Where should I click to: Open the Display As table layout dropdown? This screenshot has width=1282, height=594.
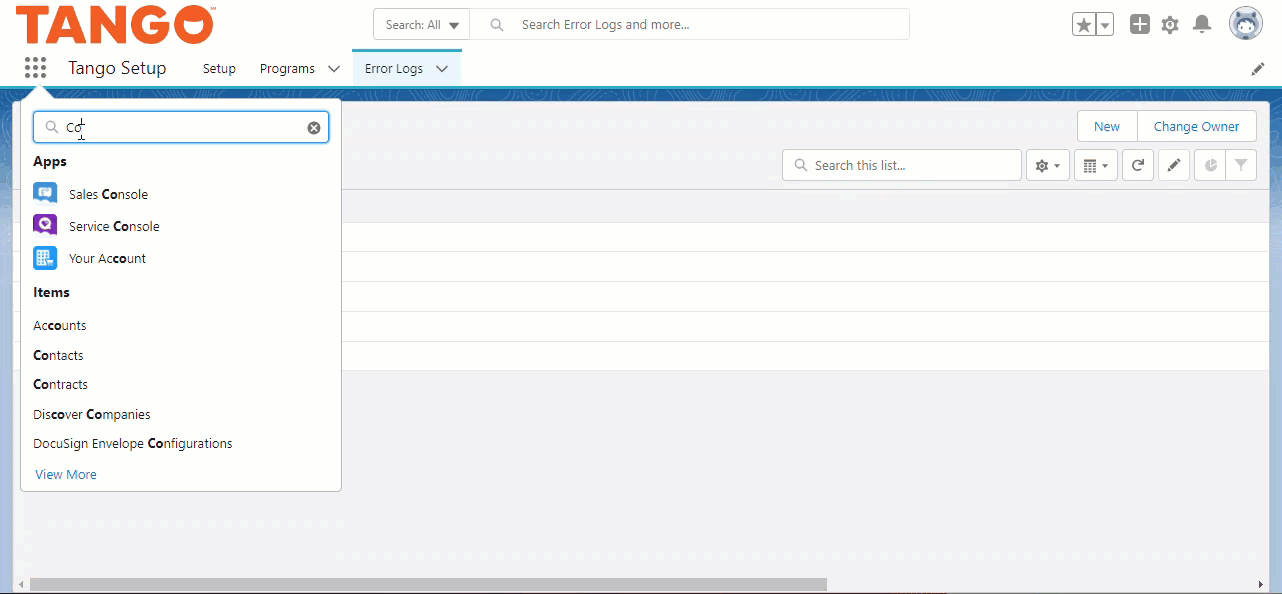click(1095, 164)
